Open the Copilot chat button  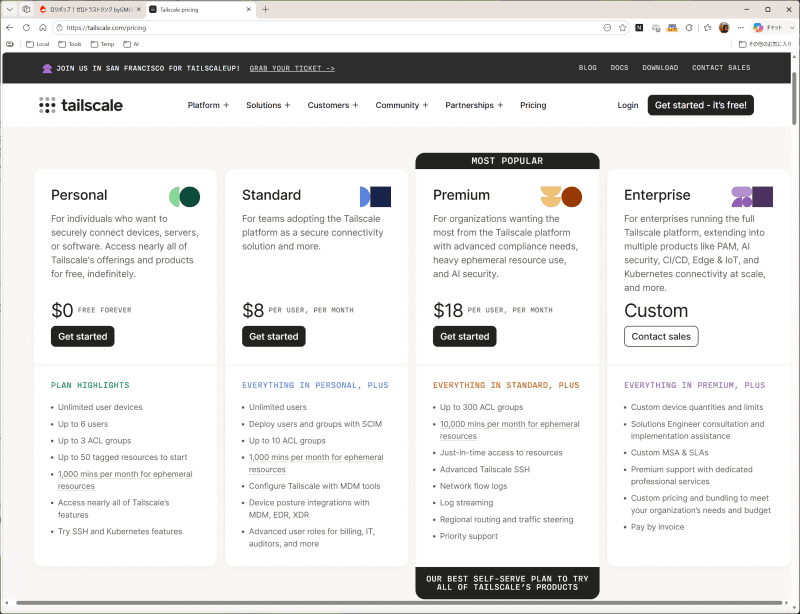click(768, 28)
